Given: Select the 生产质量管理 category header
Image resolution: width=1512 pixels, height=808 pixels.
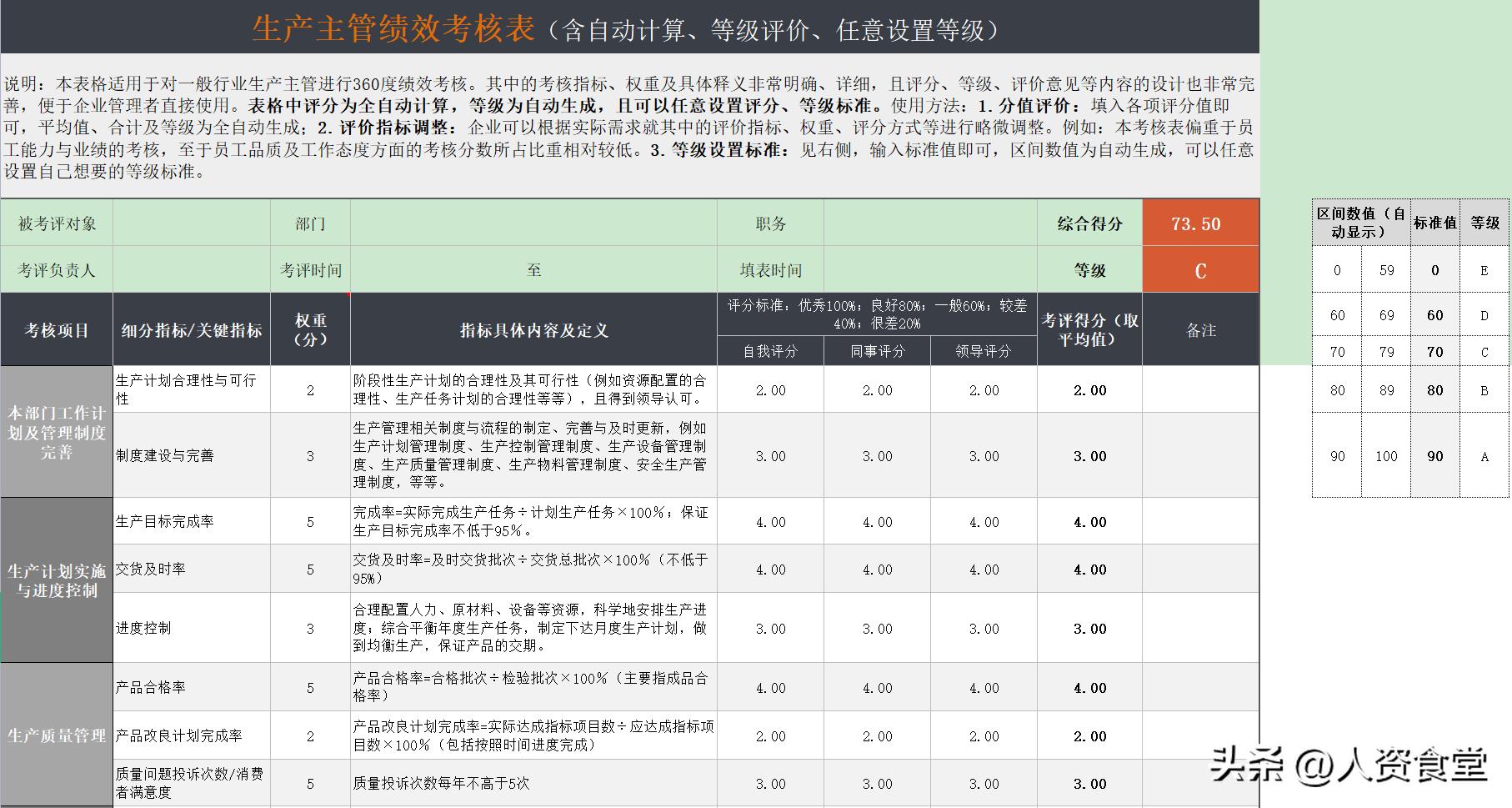Looking at the screenshot, I should point(56,735).
